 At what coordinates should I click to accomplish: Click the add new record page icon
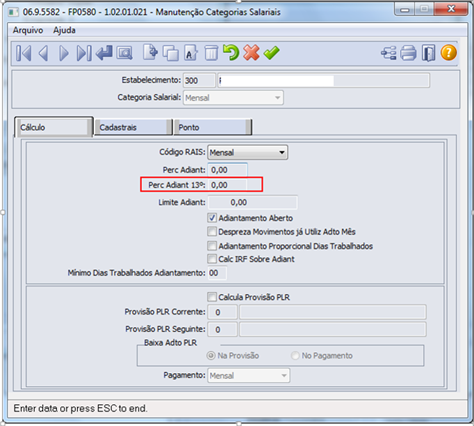point(150,53)
